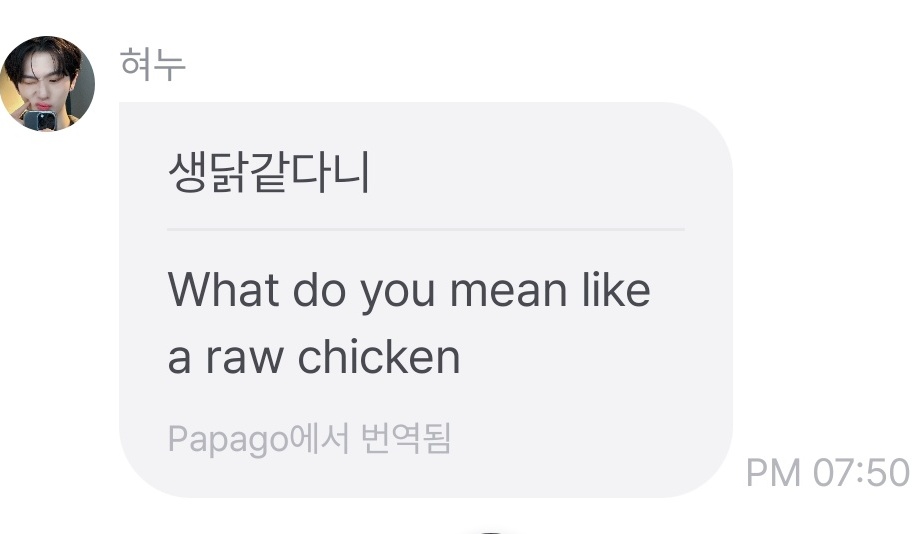
Task: Open 혀누's profile picture
Action: coord(47,83)
